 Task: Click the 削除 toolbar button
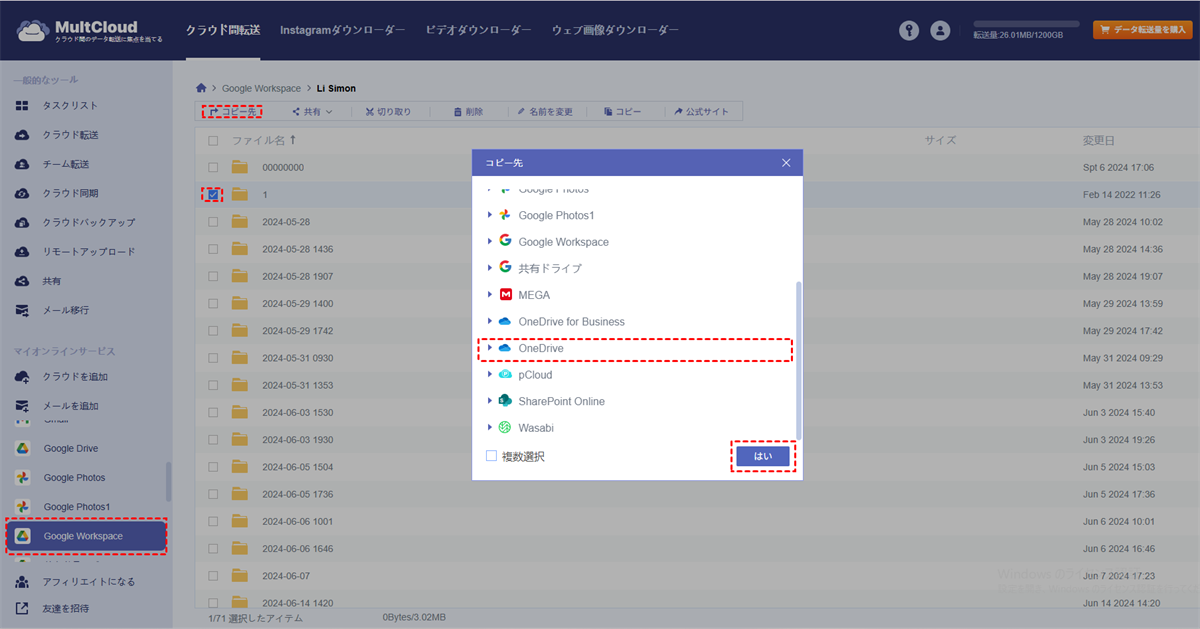468,112
